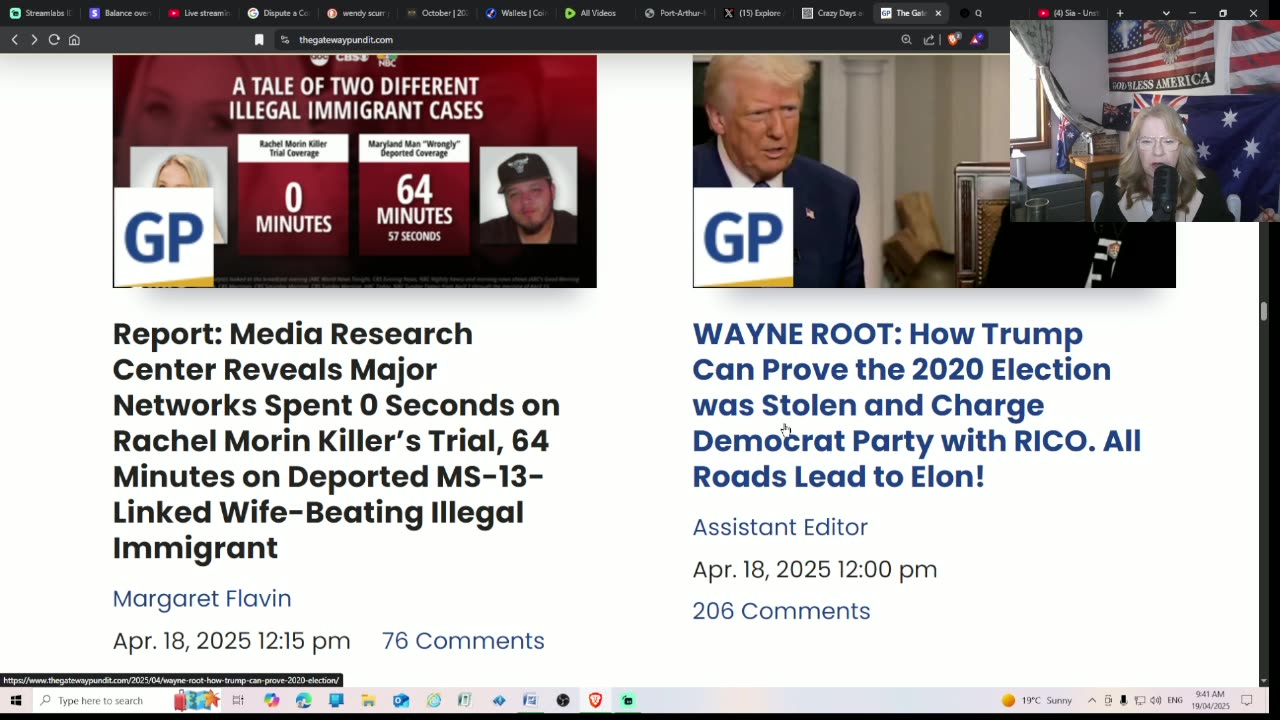Open the microphone tray icon
1280x720 pixels.
(x=1124, y=700)
